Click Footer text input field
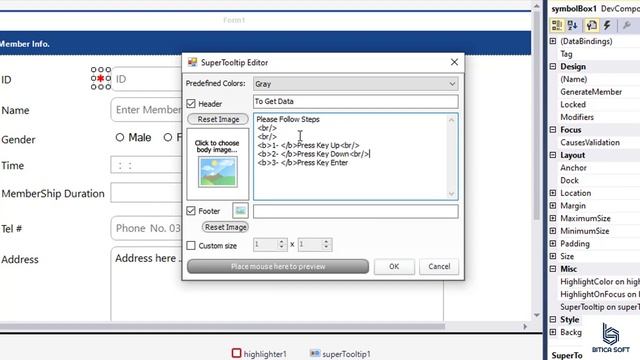Viewport: 640px width, 360px height. pyautogui.click(x=356, y=211)
